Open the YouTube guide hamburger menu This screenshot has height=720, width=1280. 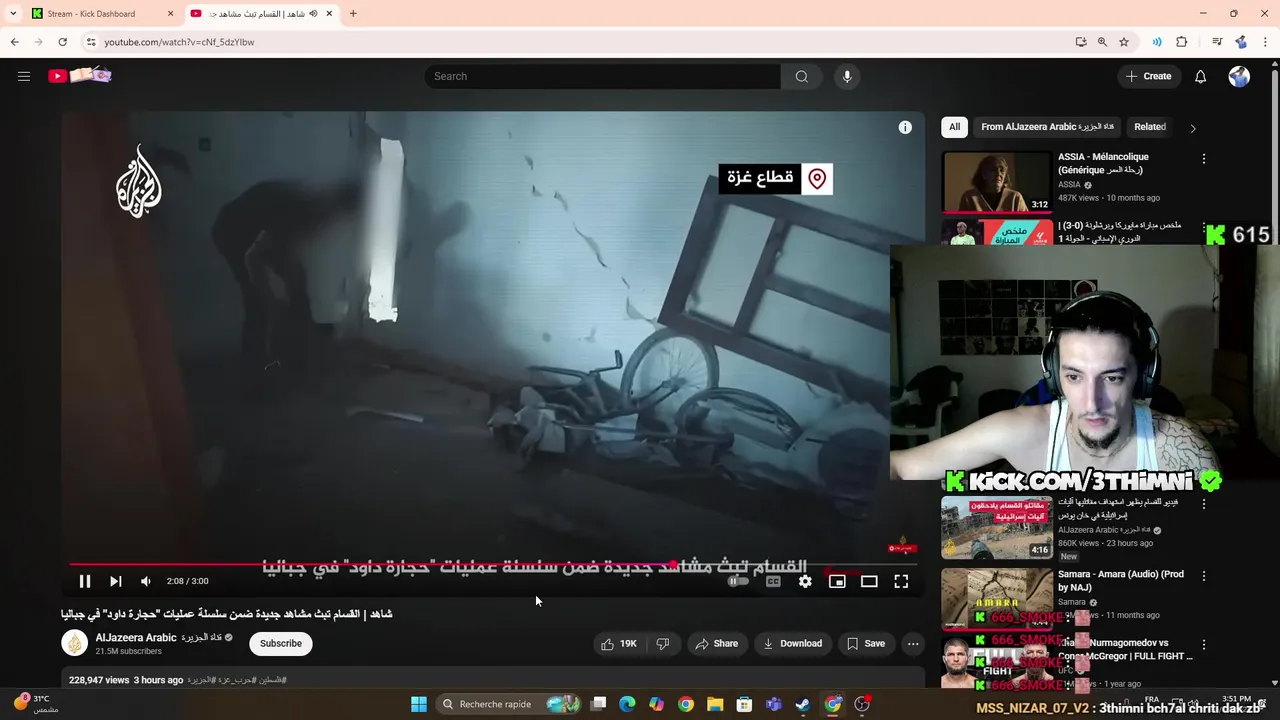[24, 76]
